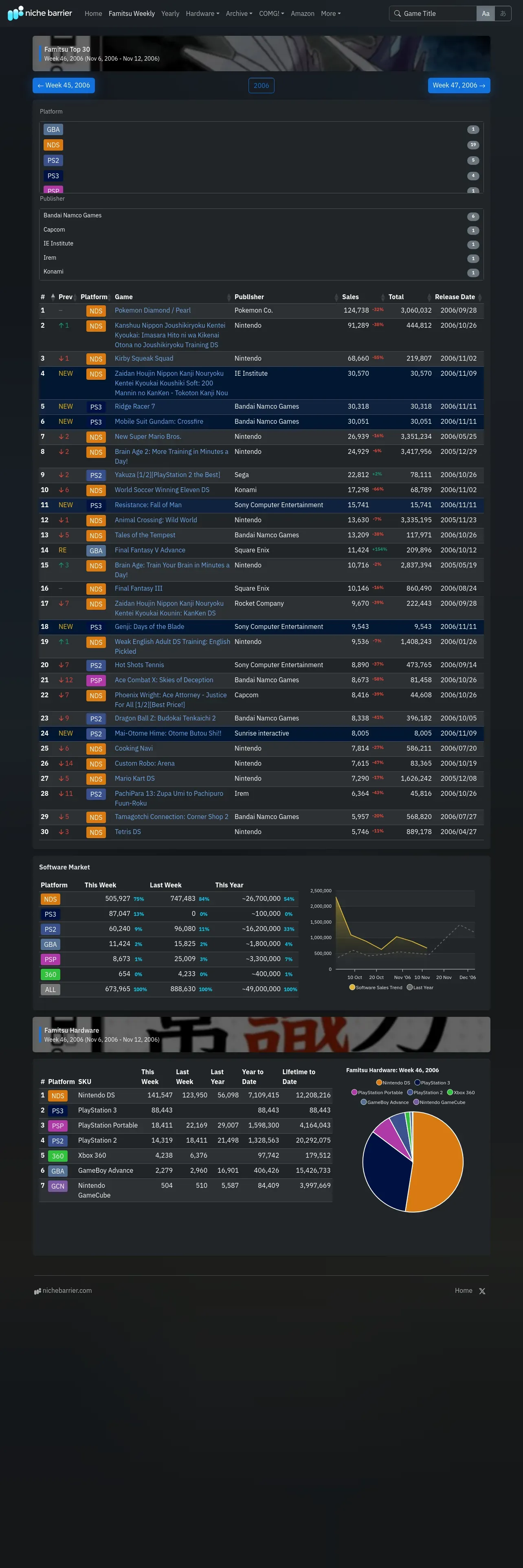Toggle PlayStation 3 pie legend swatch
The width and height of the screenshot is (523, 1568).
point(418,1083)
